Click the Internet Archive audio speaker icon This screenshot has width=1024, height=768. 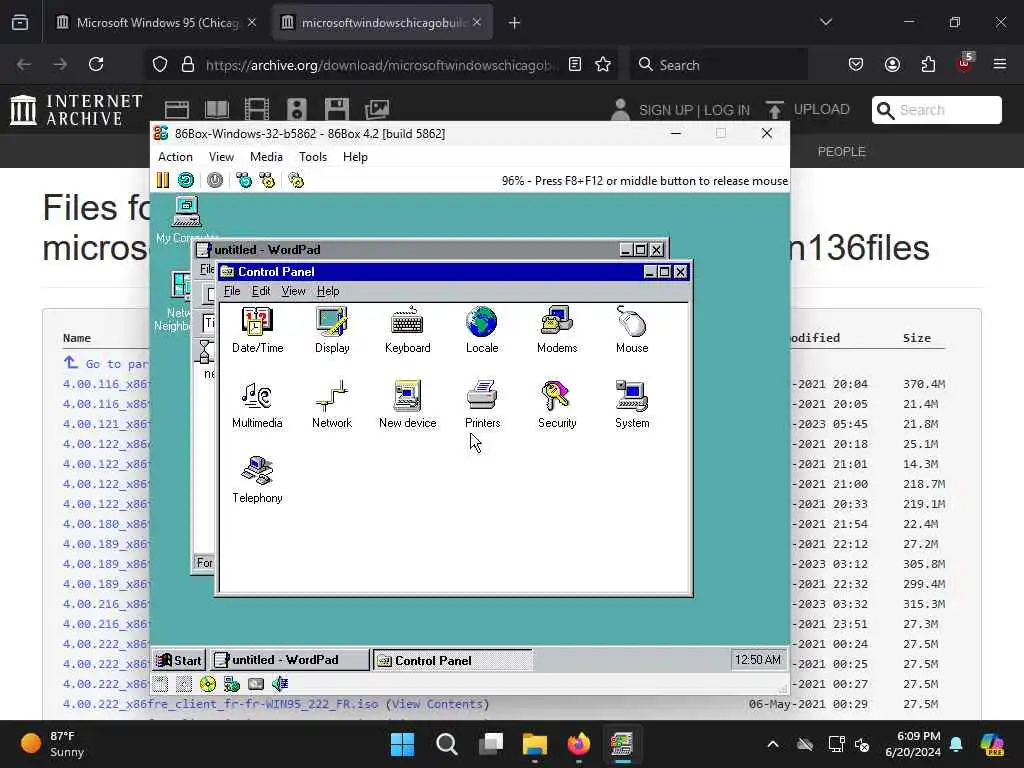pos(296,110)
